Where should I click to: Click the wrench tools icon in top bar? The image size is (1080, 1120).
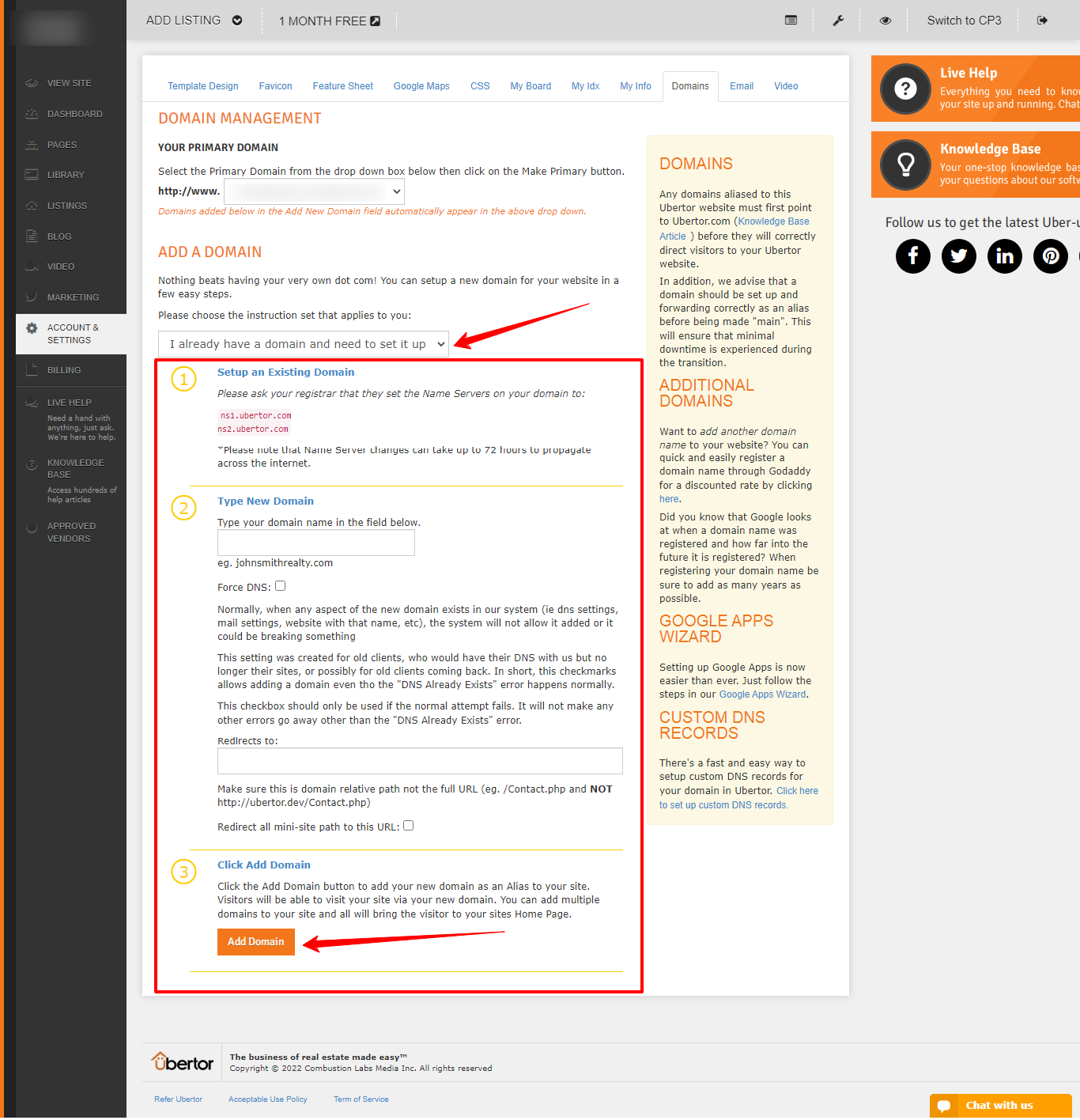click(838, 21)
